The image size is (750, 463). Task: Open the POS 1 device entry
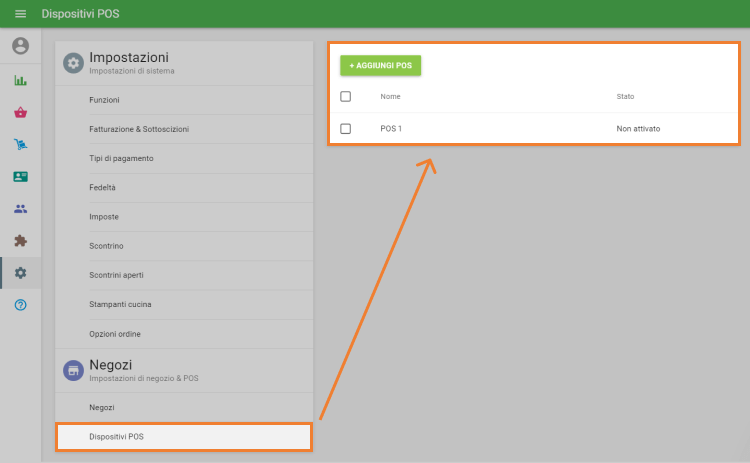pos(391,129)
